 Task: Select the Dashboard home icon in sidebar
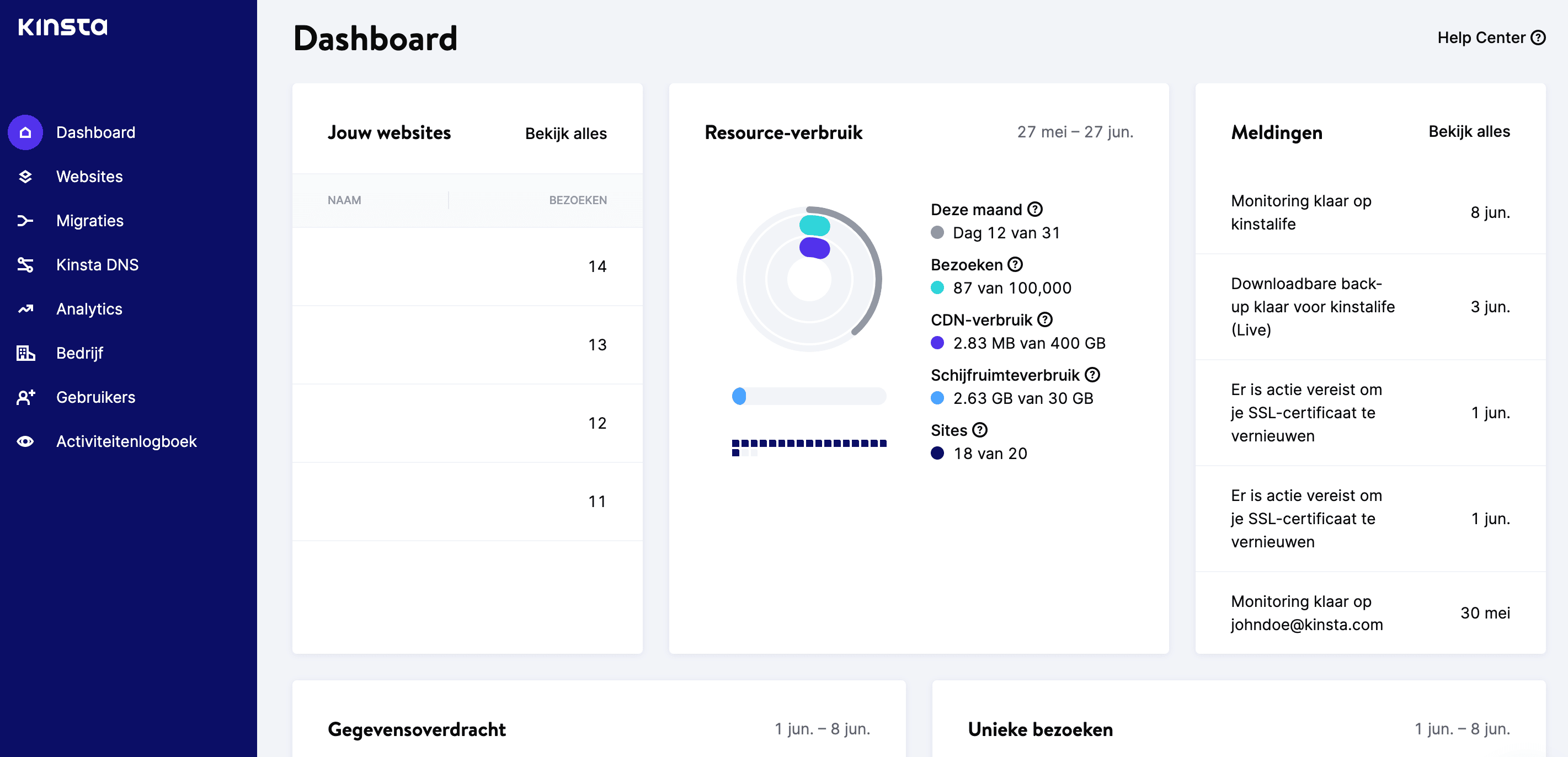pyautogui.click(x=24, y=132)
